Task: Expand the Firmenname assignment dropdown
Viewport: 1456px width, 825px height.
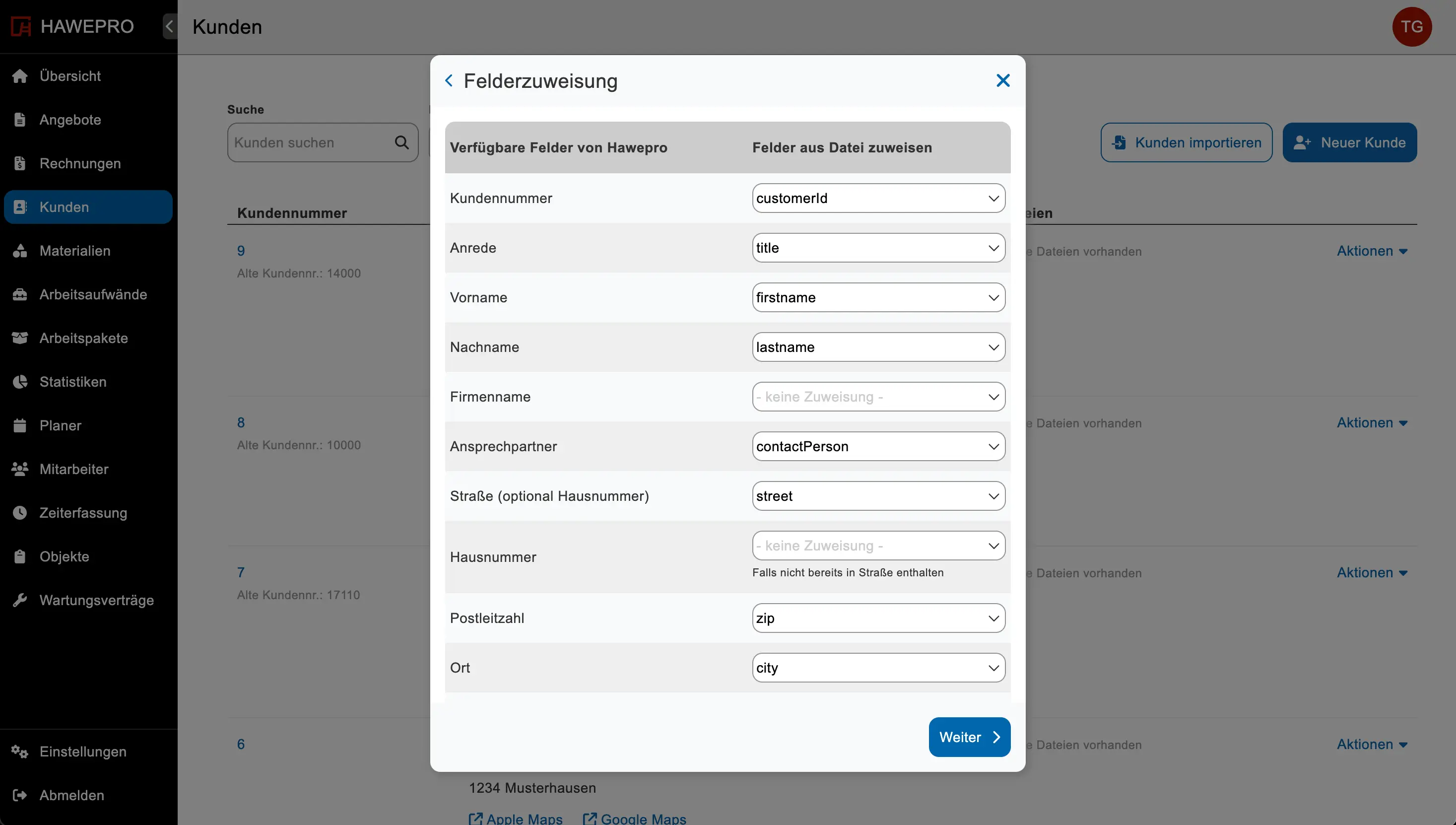Action: click(x=878, y=397)
